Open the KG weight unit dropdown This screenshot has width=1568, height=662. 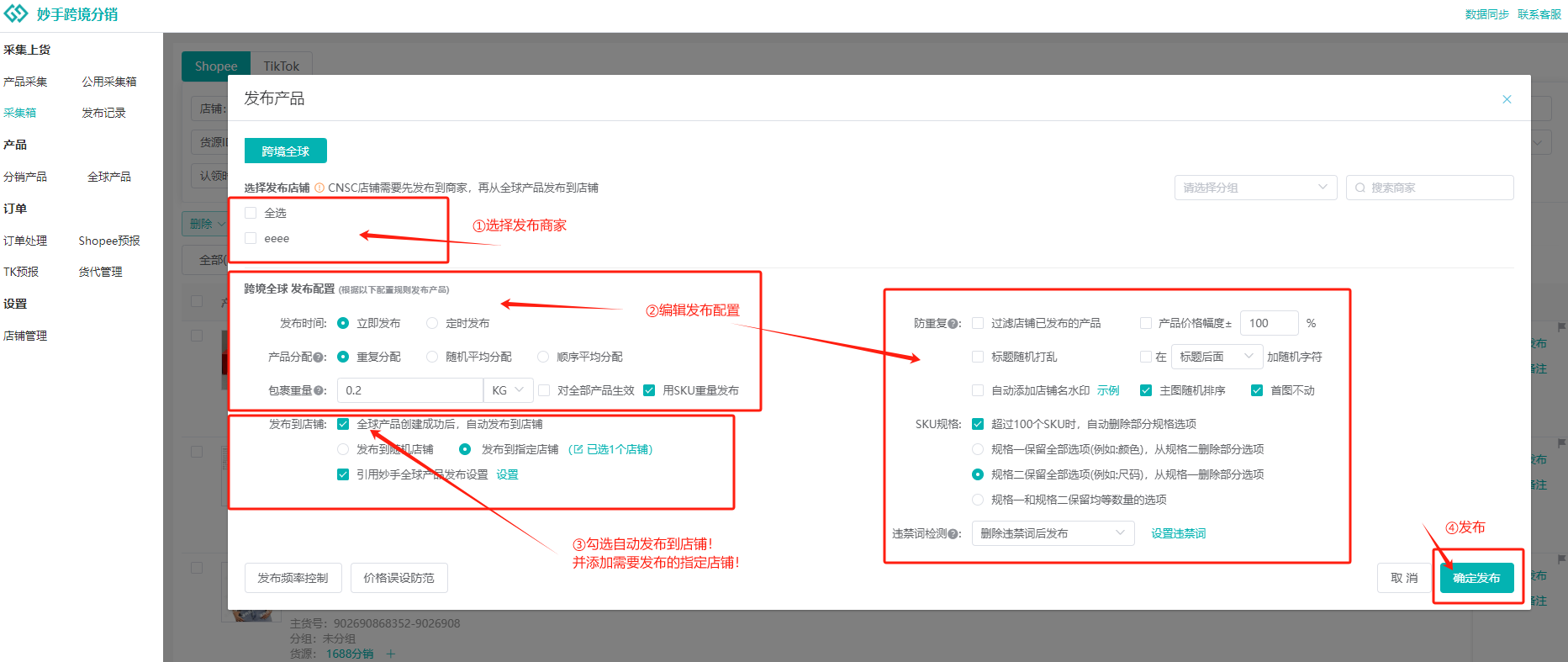tap(508, 390)
